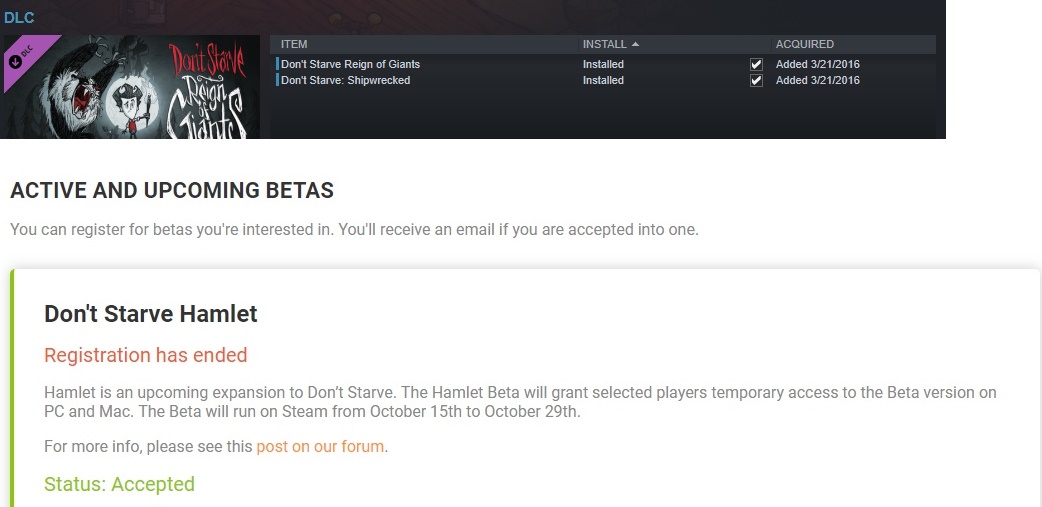Click the Reign of Giants DLC artwork thumbnail
The width and height of the screenshot is (1042, 507).
pyautogui.click(x=130, y=88)
